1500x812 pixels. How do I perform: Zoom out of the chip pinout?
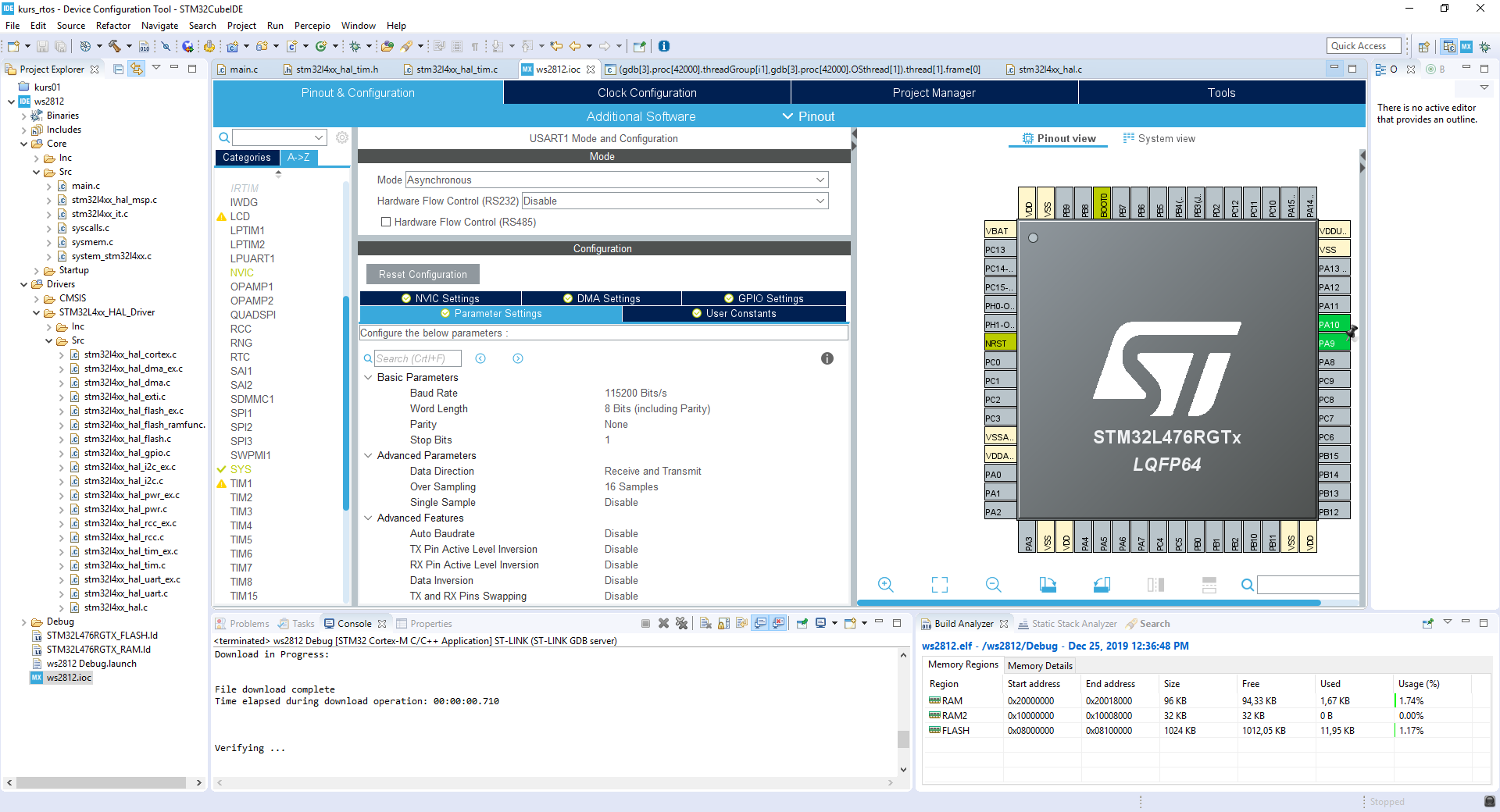[993, 585]
